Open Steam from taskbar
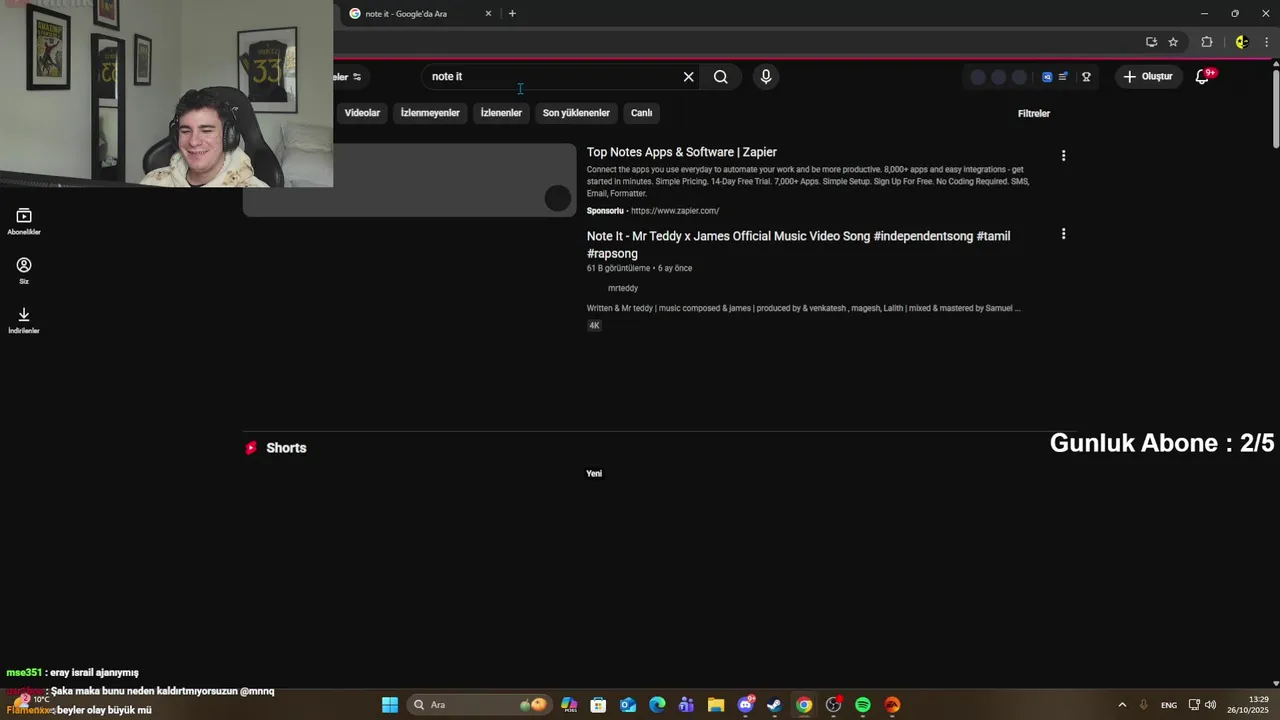 point(774,705)
